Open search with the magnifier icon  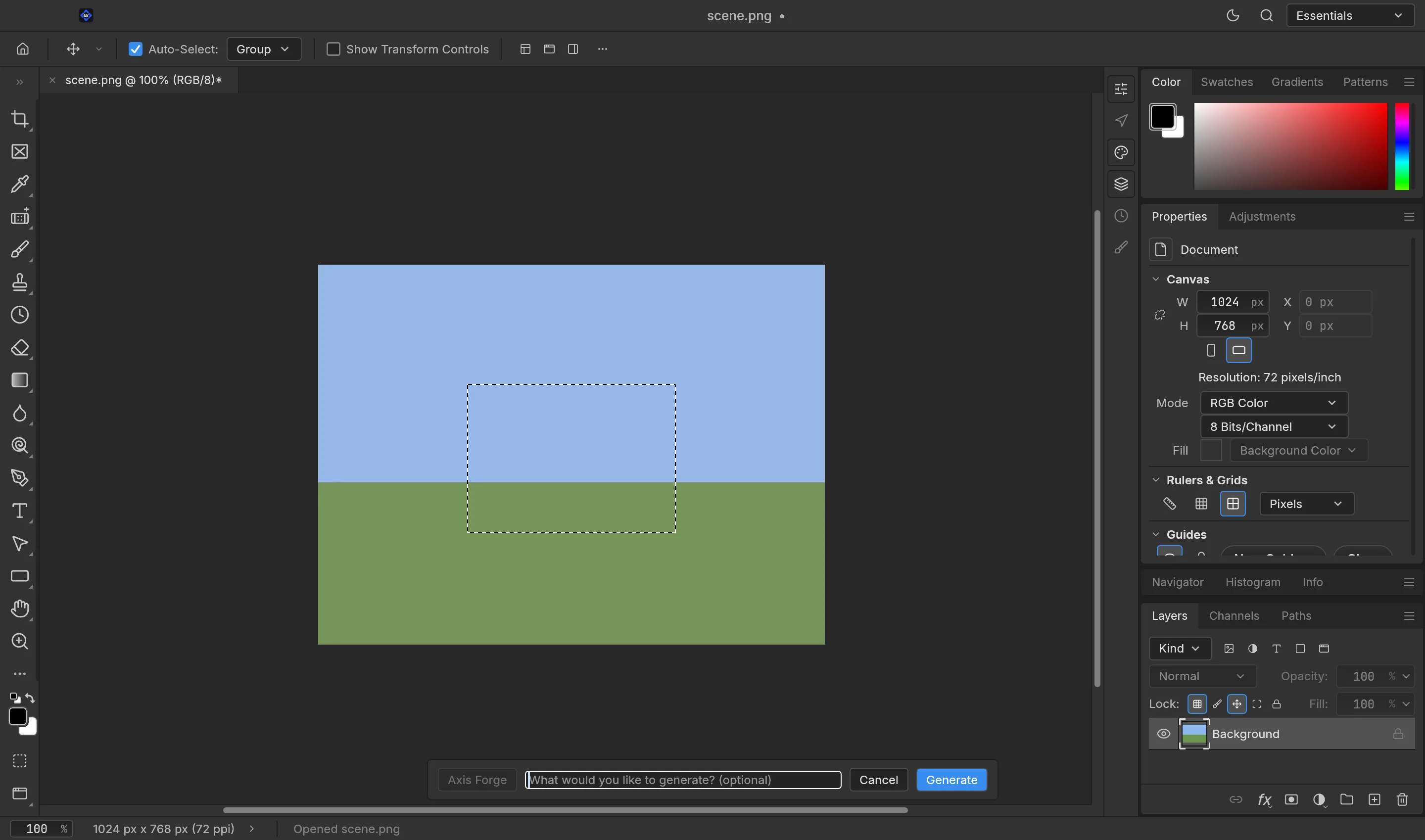pyautogui.click(x=1267, y=16)
